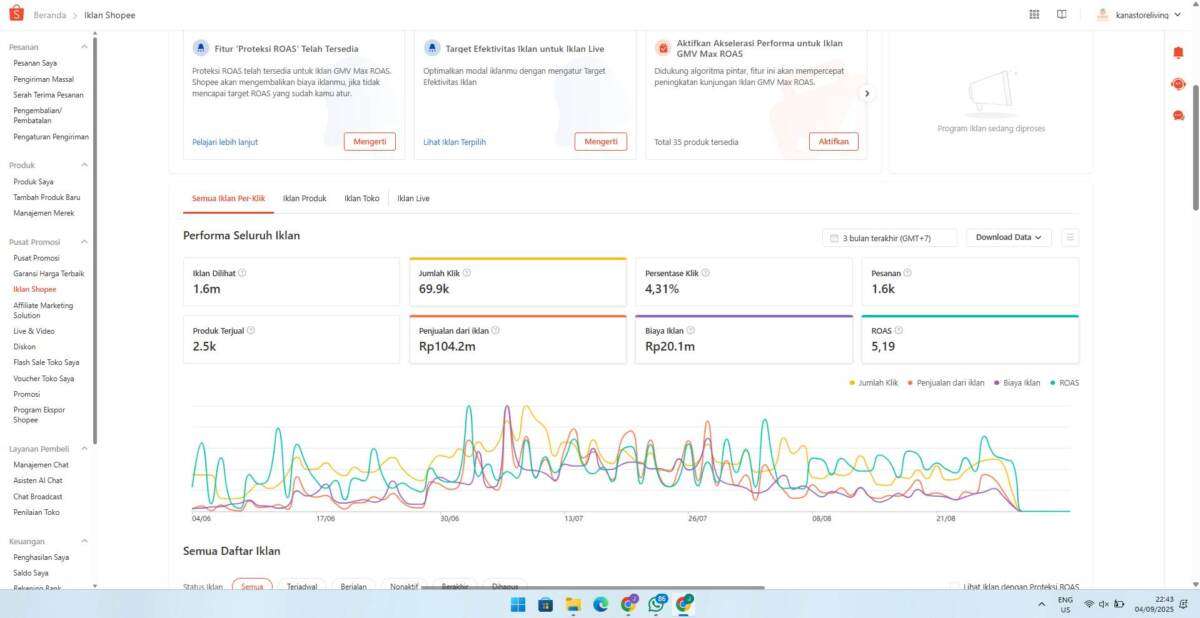Screen dimensions: 1200x618
Task: Collapse the Pesanan sidebar section
Action: [x=84, y=47]
